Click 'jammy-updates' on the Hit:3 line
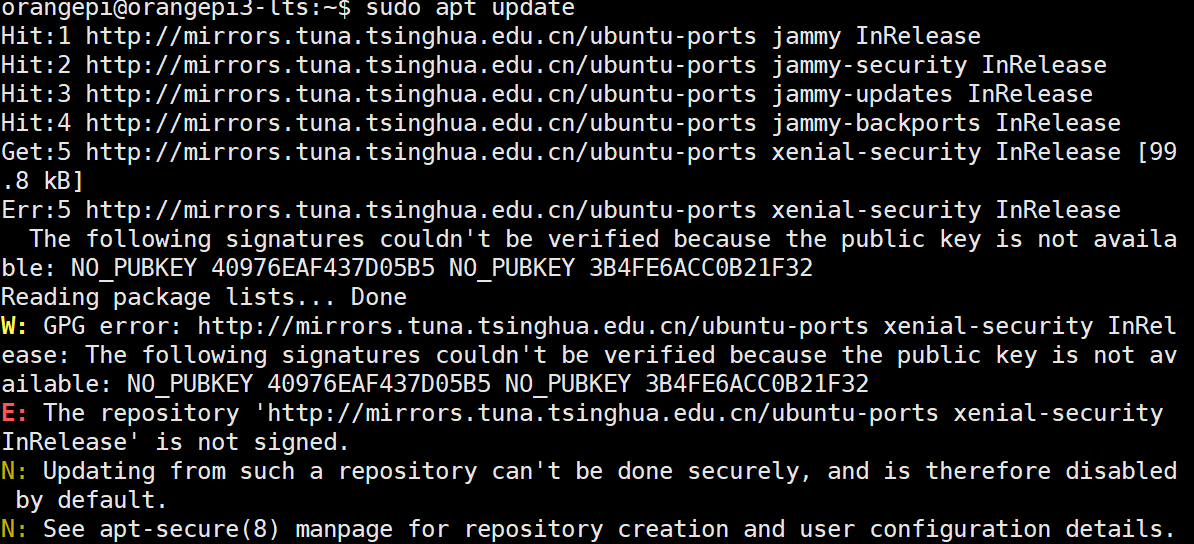1194x544 pixels. pos(863,94)
